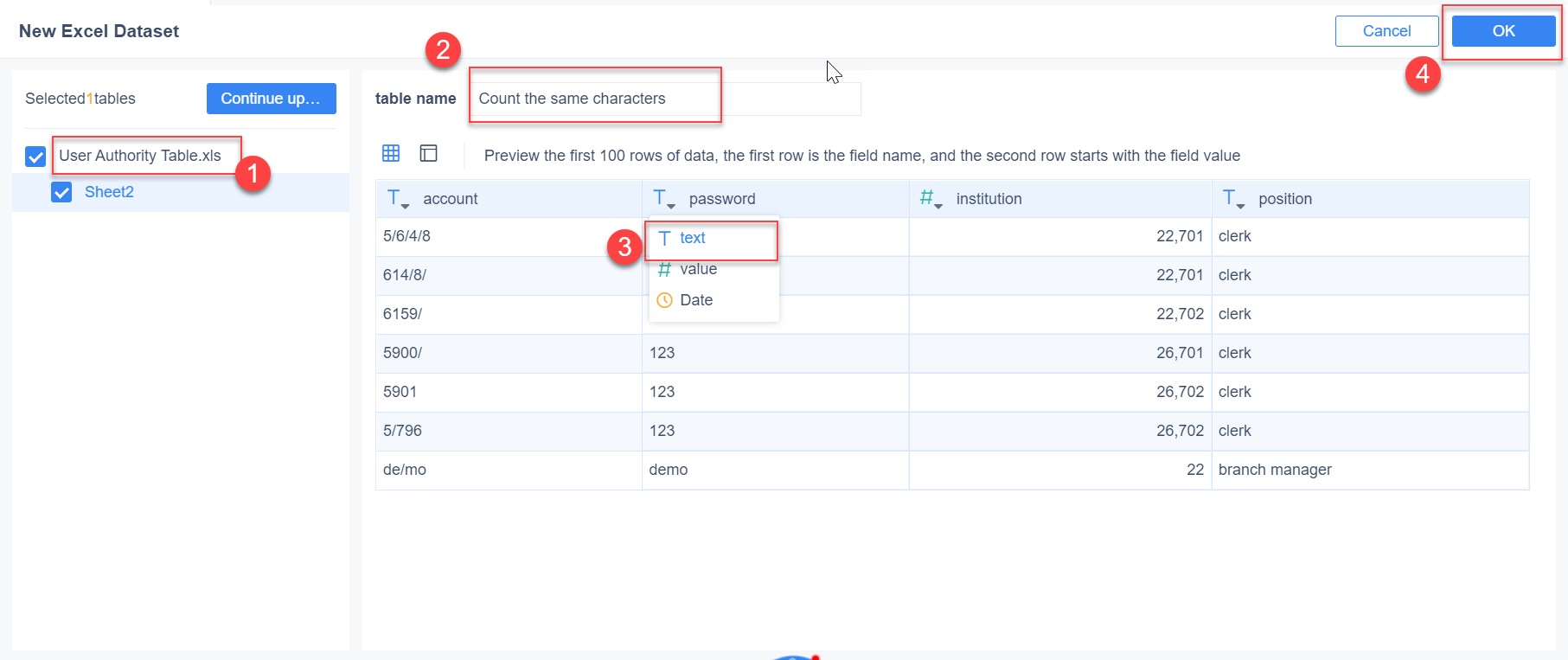Select the Sheet2 tree item
Image resolution: width=1568 pixels, height=660 pixels.
coord(109,192)
